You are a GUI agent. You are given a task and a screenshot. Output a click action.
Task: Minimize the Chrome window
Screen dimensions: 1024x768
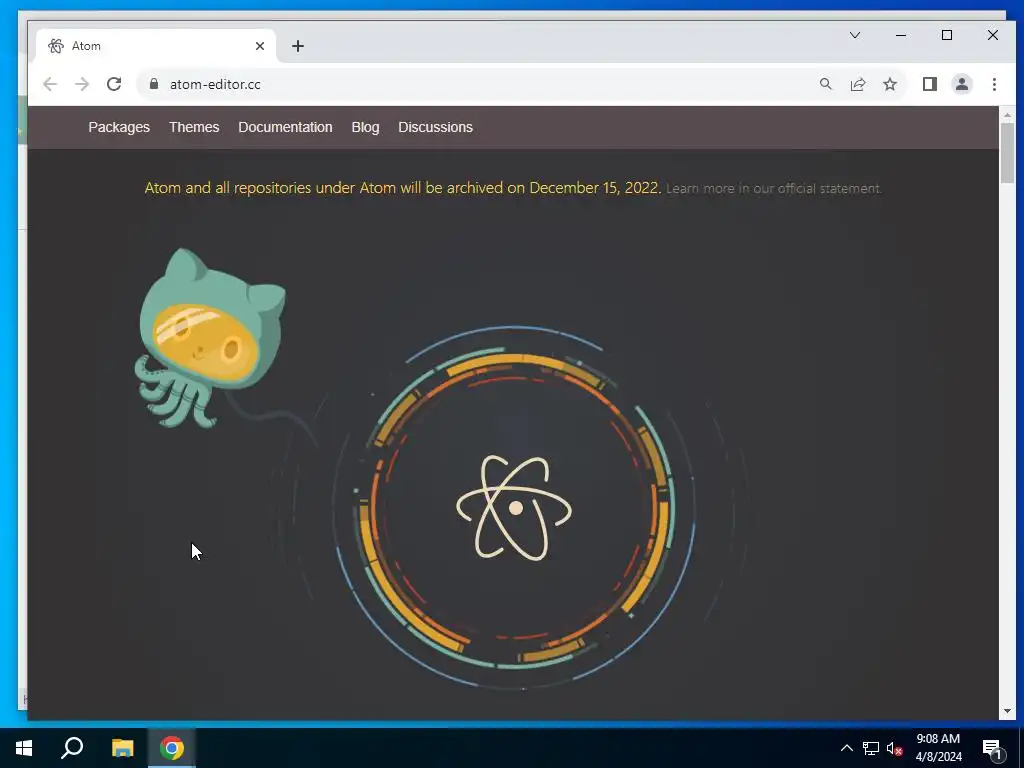pos(901,35)
